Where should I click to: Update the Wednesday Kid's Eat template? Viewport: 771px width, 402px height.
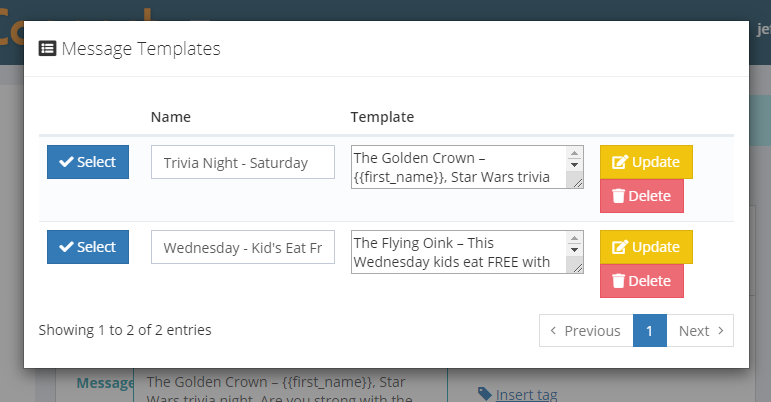pyautogui.click(x=646, y=247)
